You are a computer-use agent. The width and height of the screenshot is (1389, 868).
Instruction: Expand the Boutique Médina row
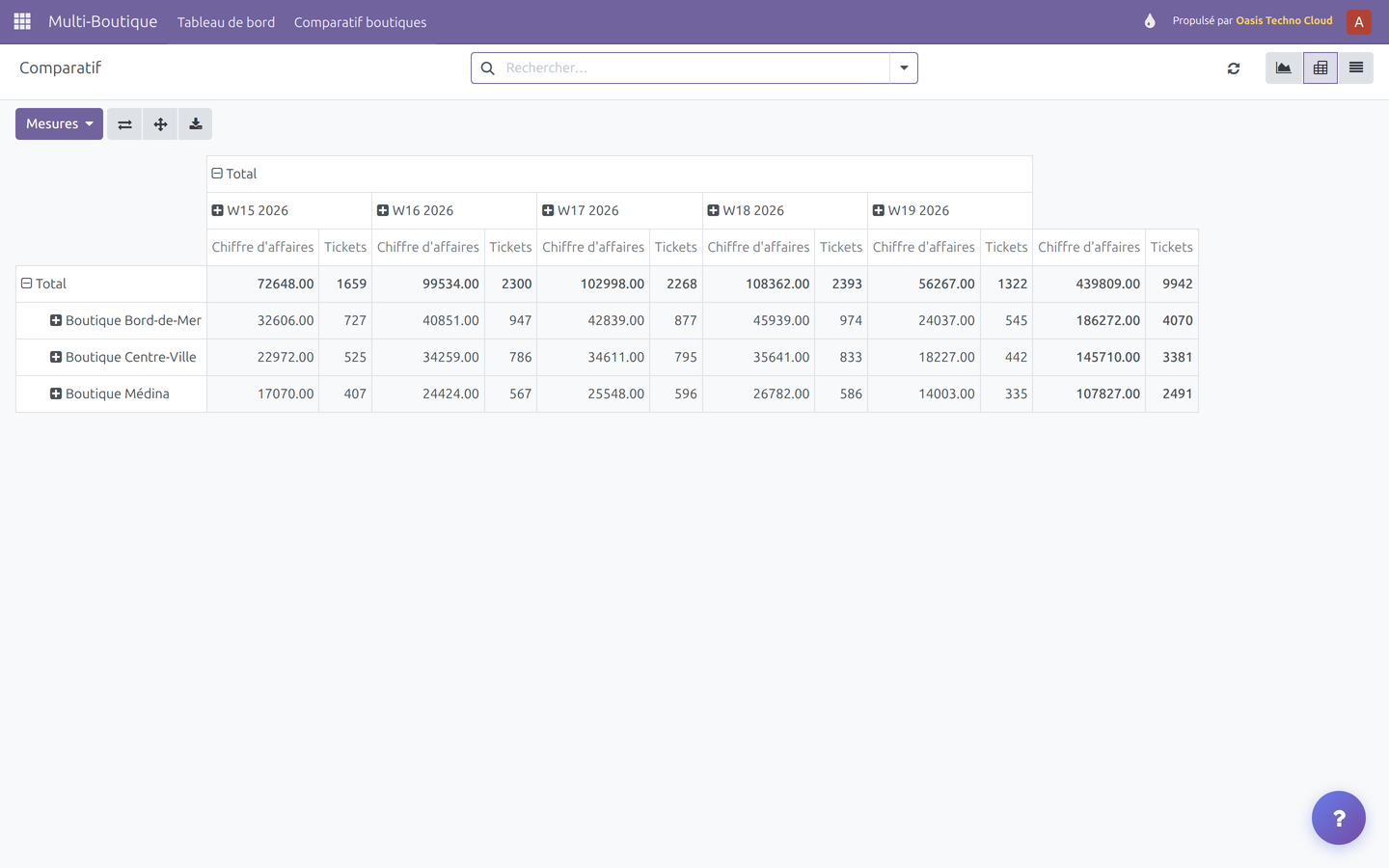click(109, 393)
